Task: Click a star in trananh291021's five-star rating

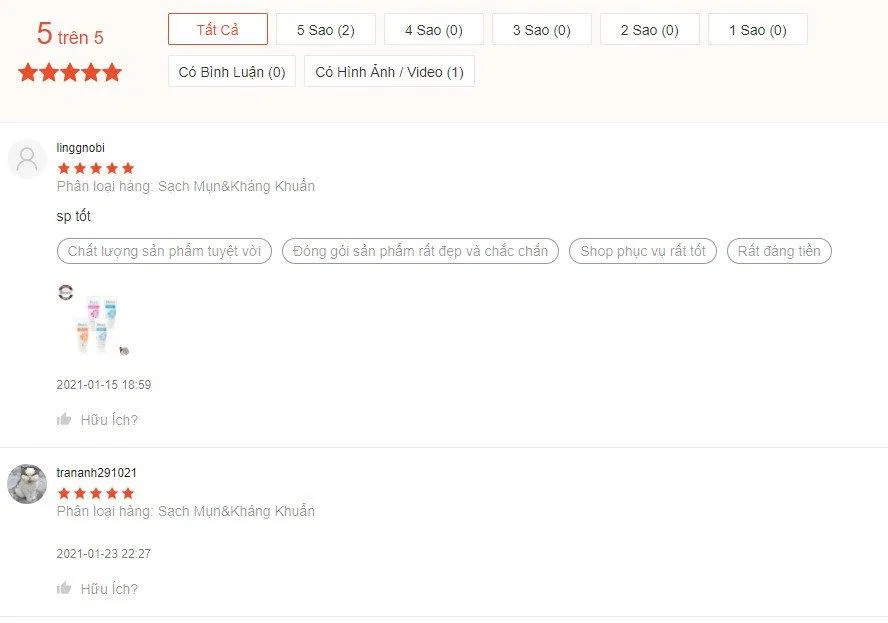Action: coord(94,493)
